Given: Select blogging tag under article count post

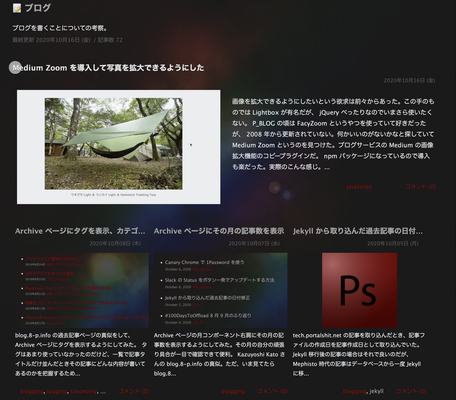Looking at the screenshot, I should (233, 391).
